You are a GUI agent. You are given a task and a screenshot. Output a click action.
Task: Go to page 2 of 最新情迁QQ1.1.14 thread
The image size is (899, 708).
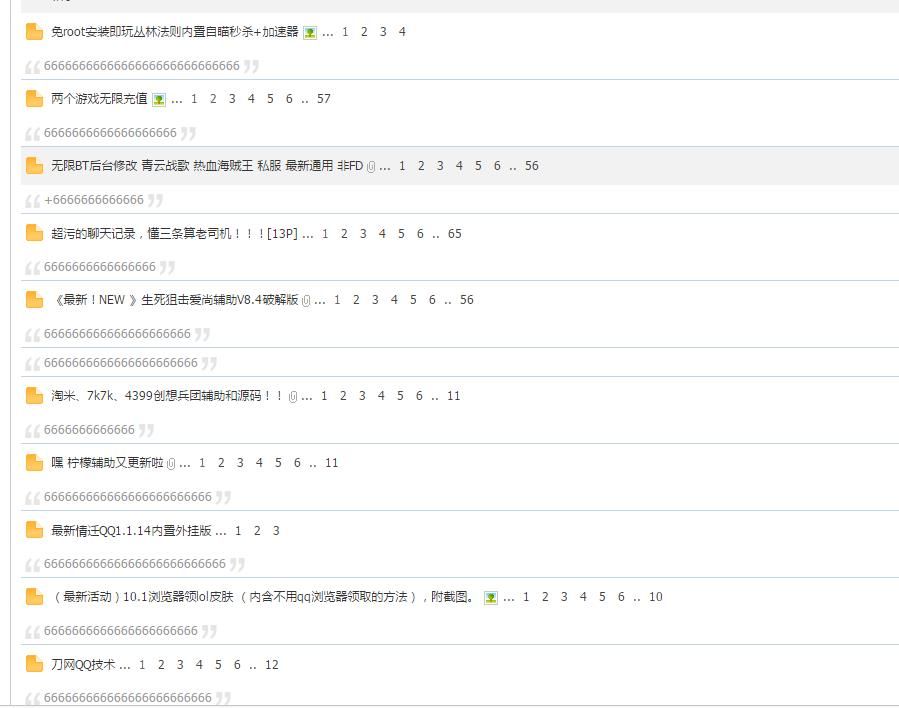click(x=257, y=531)
